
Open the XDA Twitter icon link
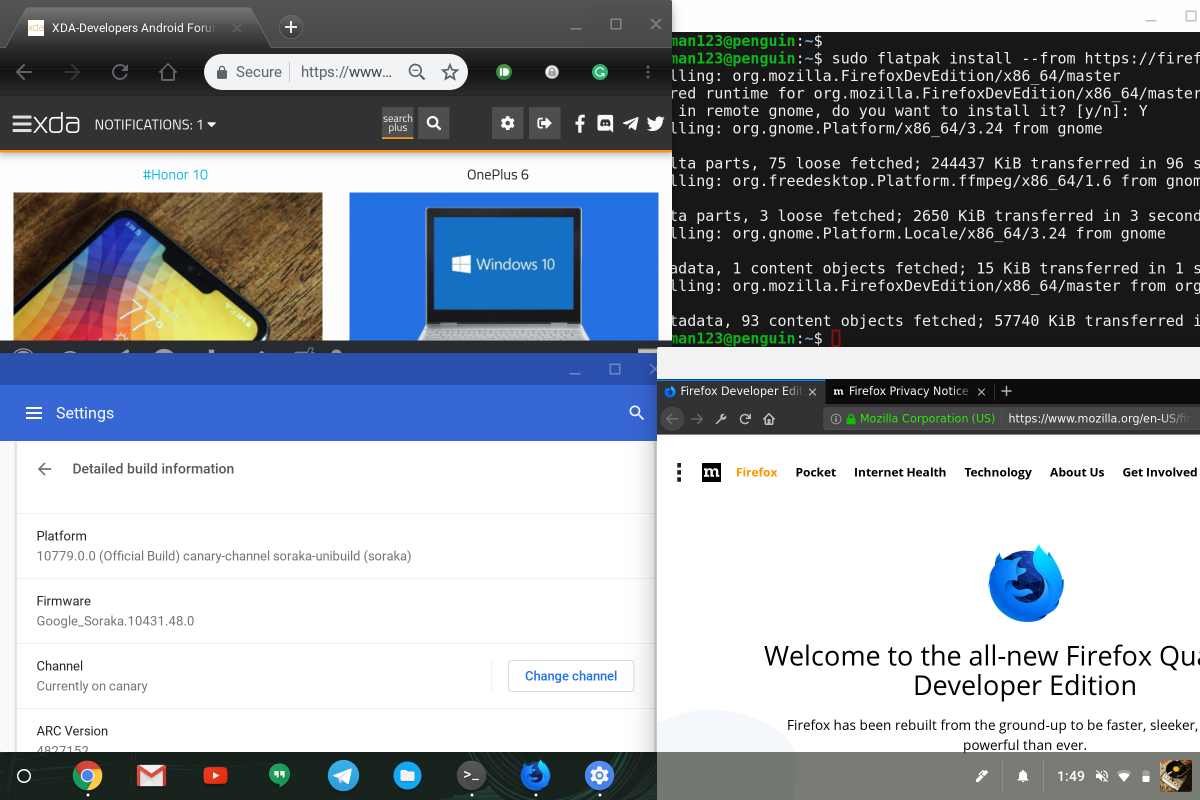tap(655, 124)
